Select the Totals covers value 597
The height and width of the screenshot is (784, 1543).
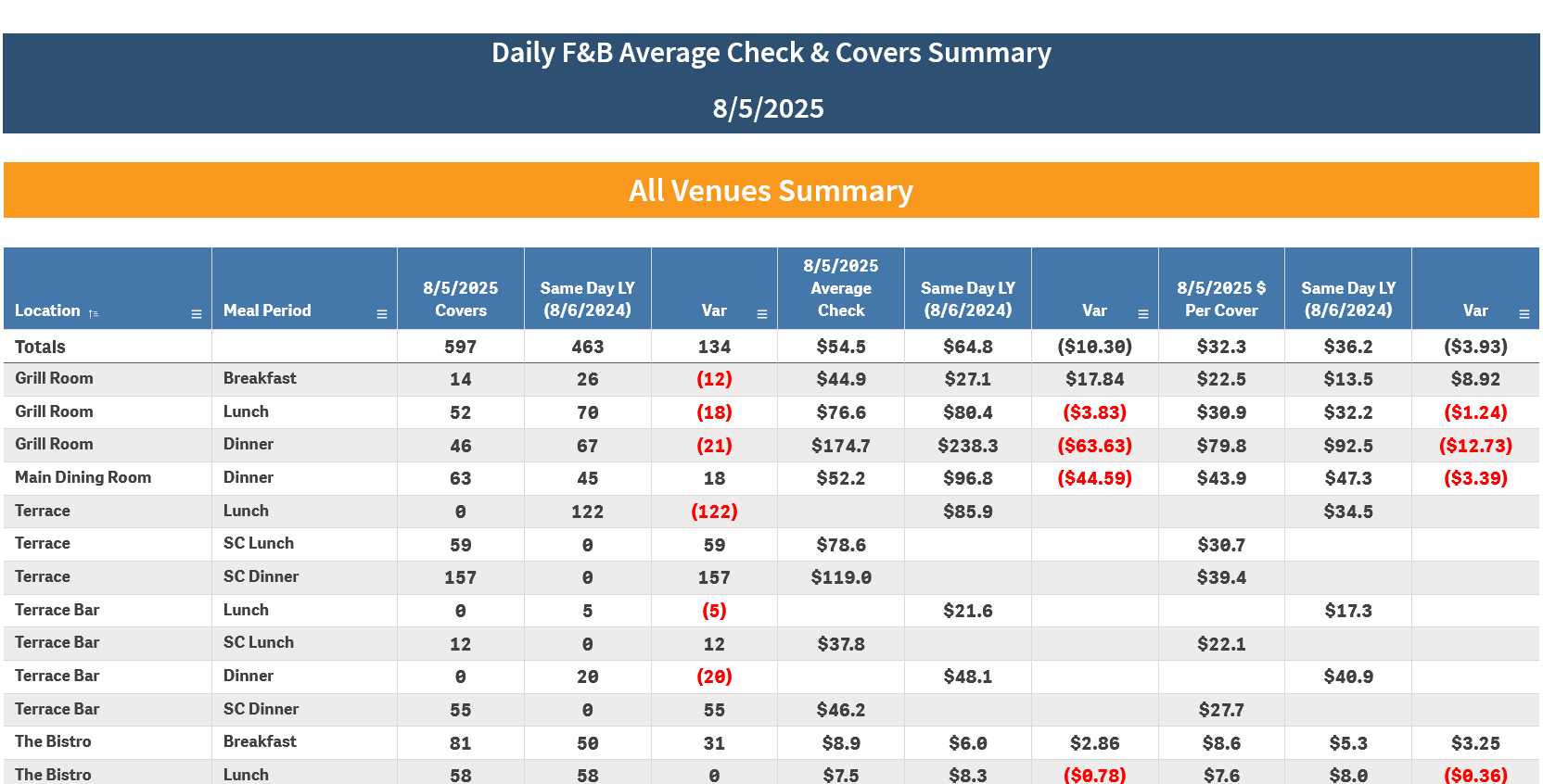[x=461, y=347]
